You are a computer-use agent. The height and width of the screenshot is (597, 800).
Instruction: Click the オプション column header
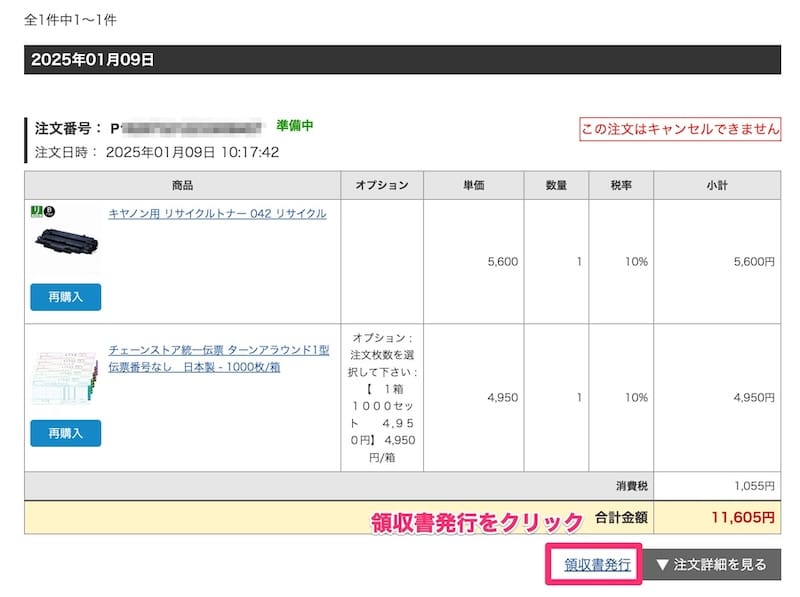[382, 185]
